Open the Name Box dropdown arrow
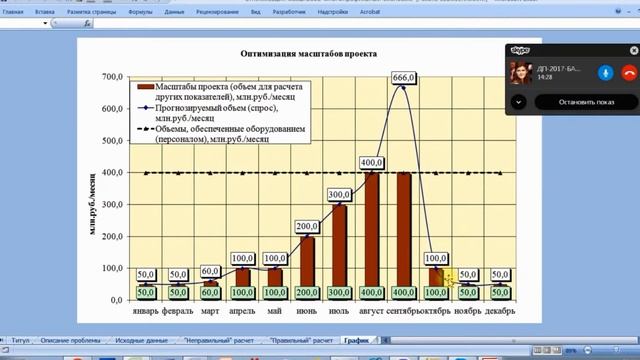Screen dimensions: 640x360 45,23
